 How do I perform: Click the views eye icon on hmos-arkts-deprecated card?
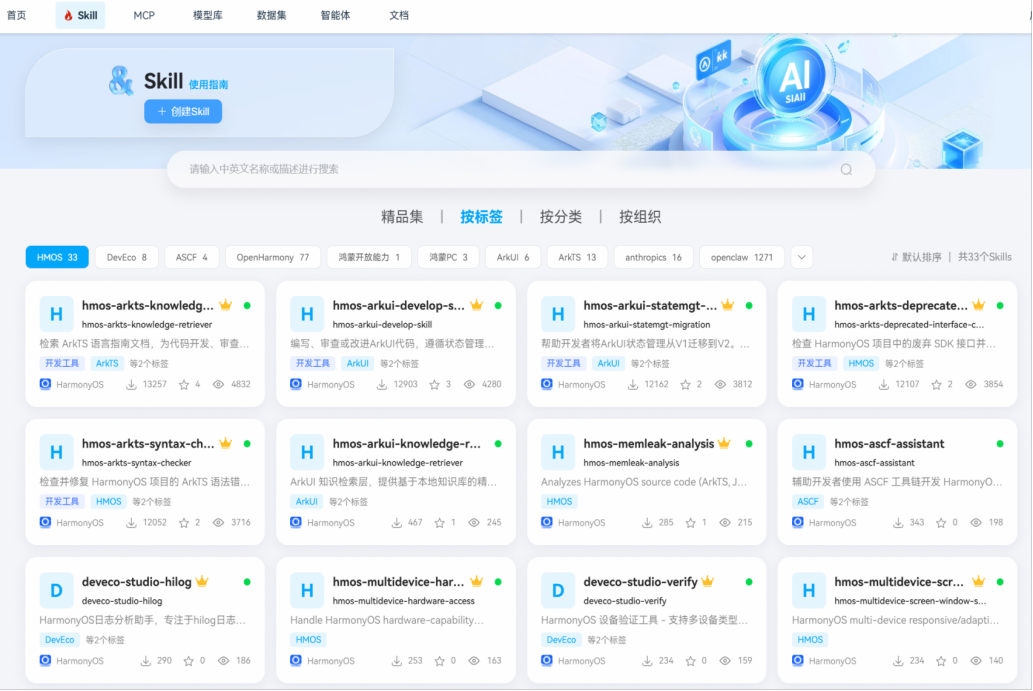click(x=970, y=385)
